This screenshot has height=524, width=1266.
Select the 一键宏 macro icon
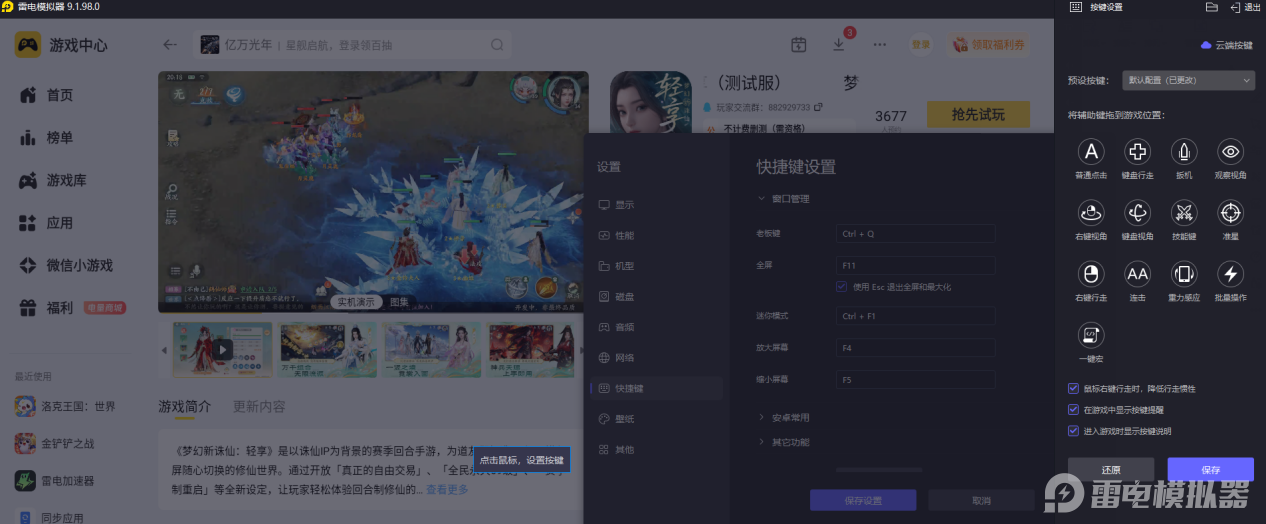(x=1091, y=335)
